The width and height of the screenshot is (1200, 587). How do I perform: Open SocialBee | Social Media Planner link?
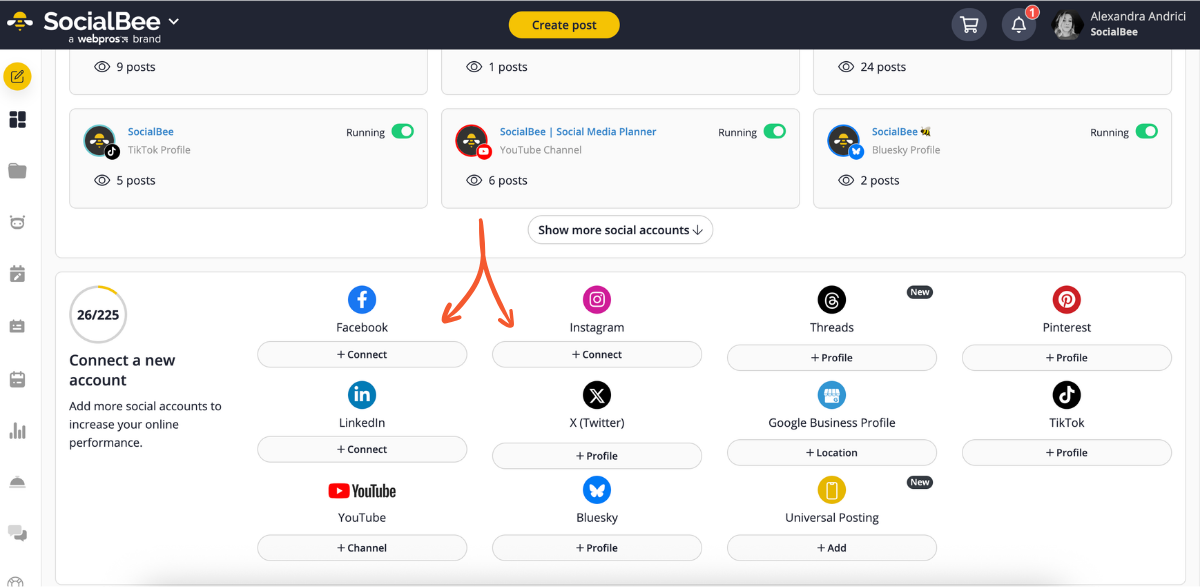(x=578, y=132)
